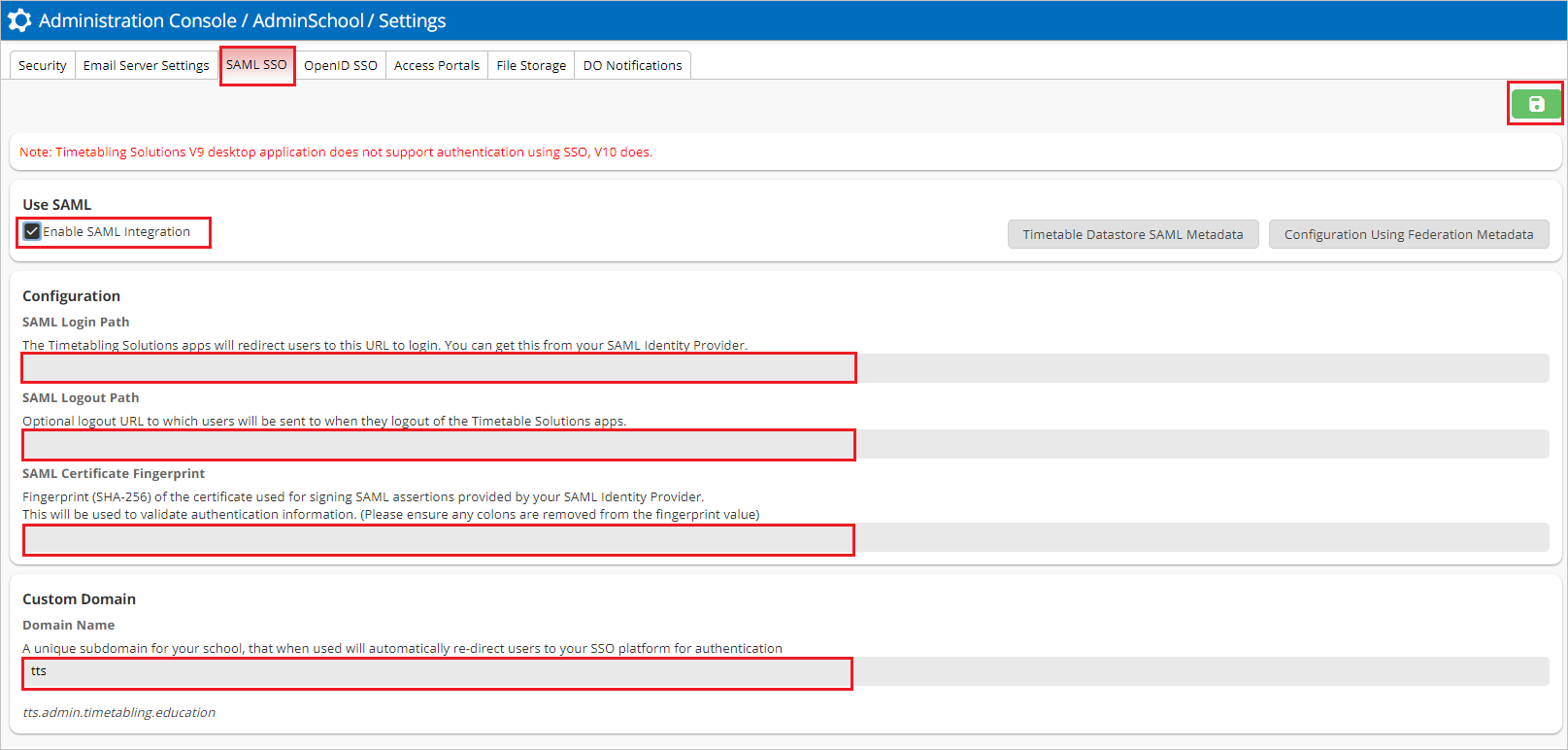Click the SAML Login Path label

[x=76, y=322]
